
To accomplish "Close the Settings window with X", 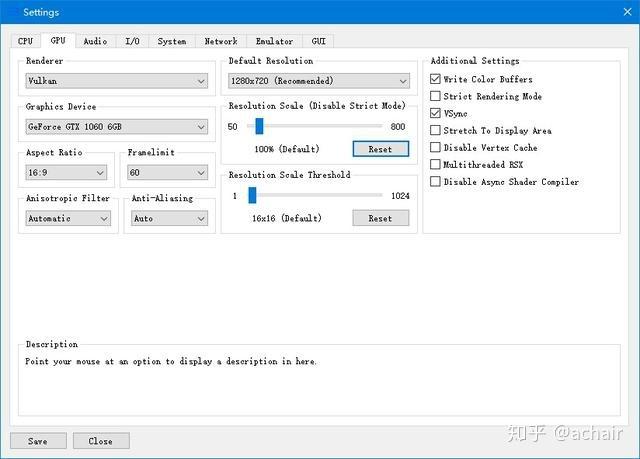I will click(627, 12).
